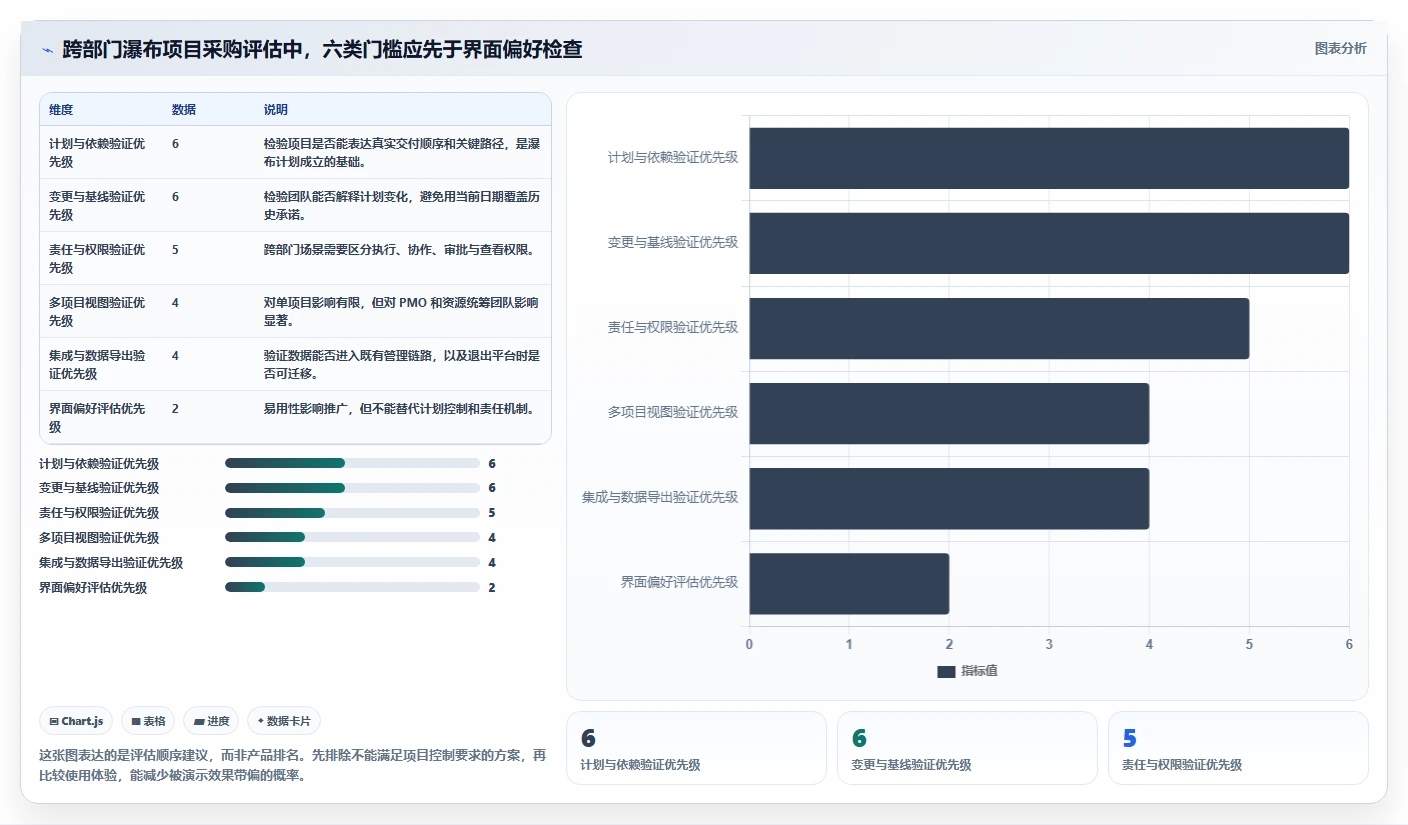Click the 表格 tag icon
Viewport: 1408px width, 825px height.
(136, 721)
